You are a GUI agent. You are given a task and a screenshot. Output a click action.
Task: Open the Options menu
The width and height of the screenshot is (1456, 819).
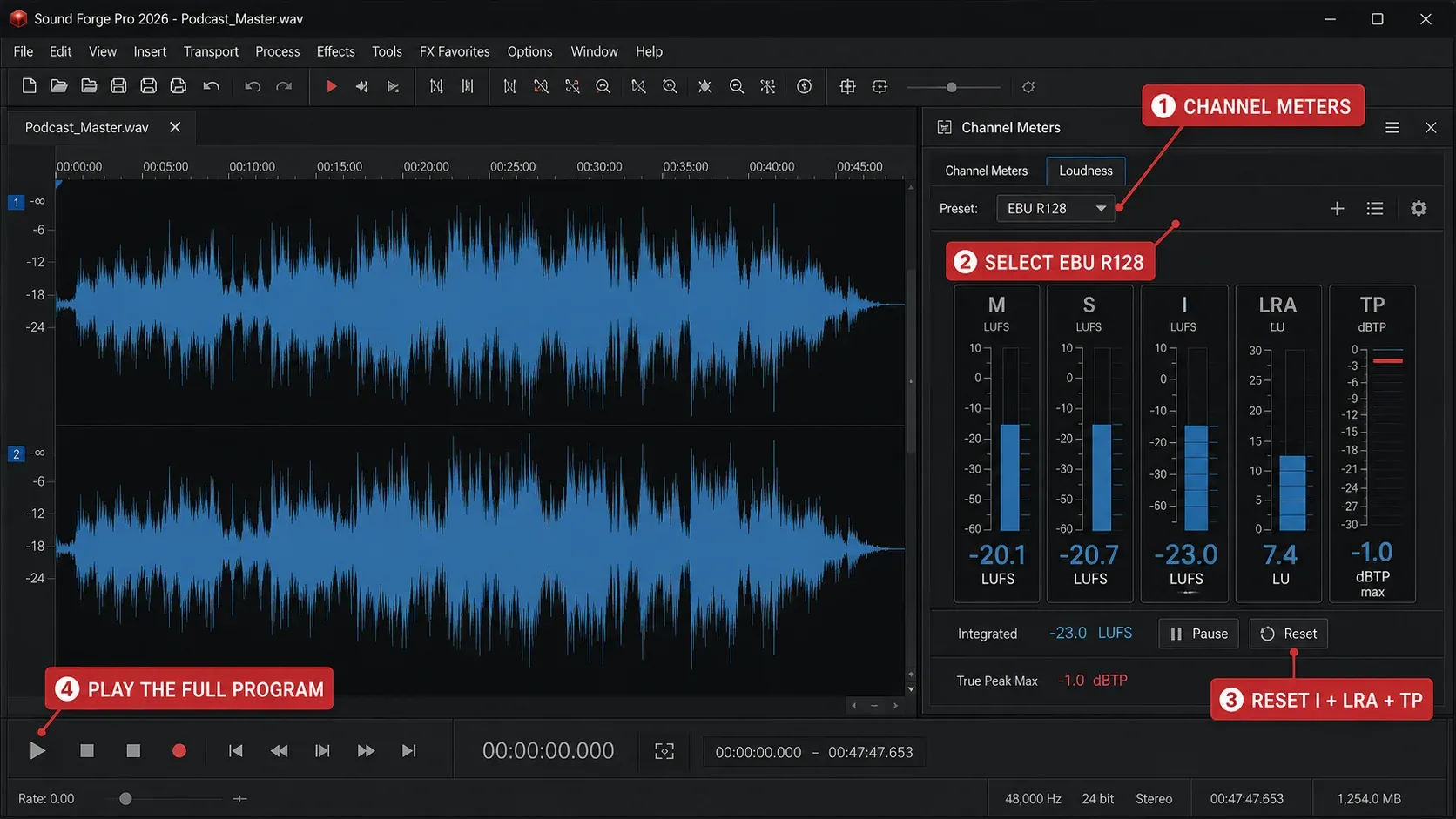click(529, 51)
